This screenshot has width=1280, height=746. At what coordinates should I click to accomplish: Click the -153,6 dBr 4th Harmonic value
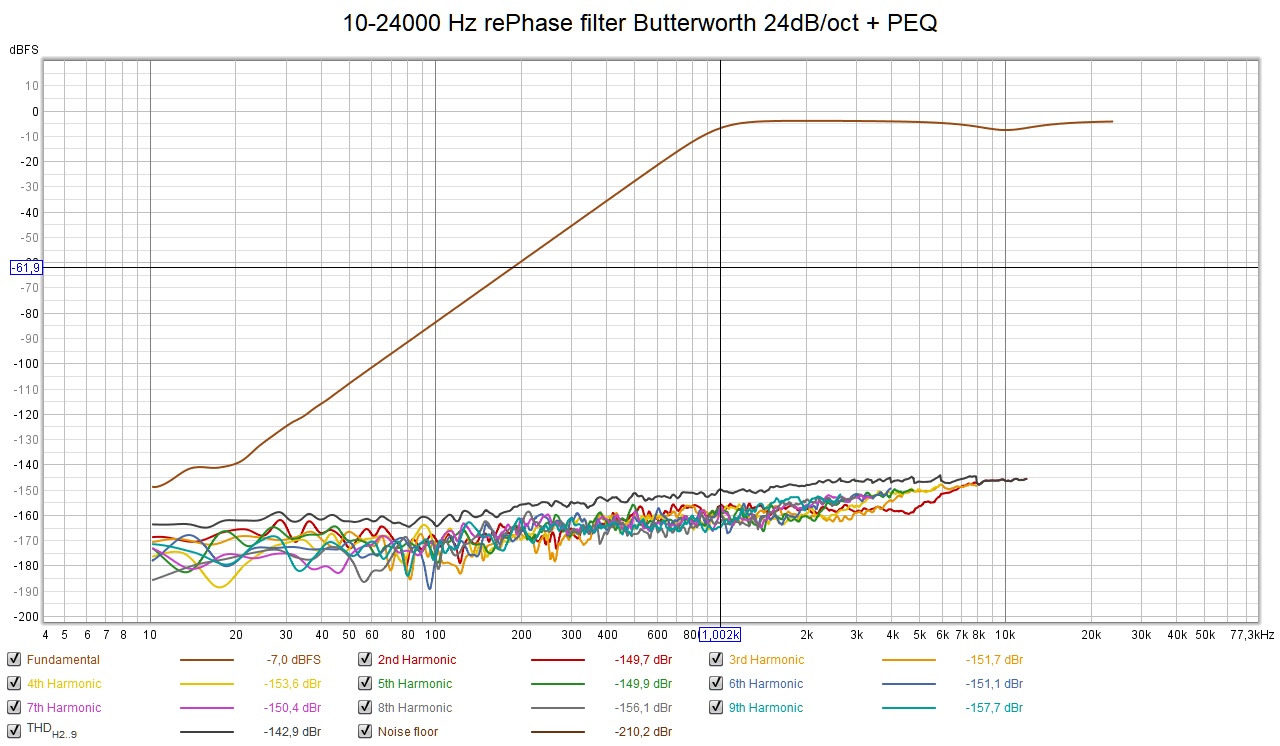tap(293, 684)
